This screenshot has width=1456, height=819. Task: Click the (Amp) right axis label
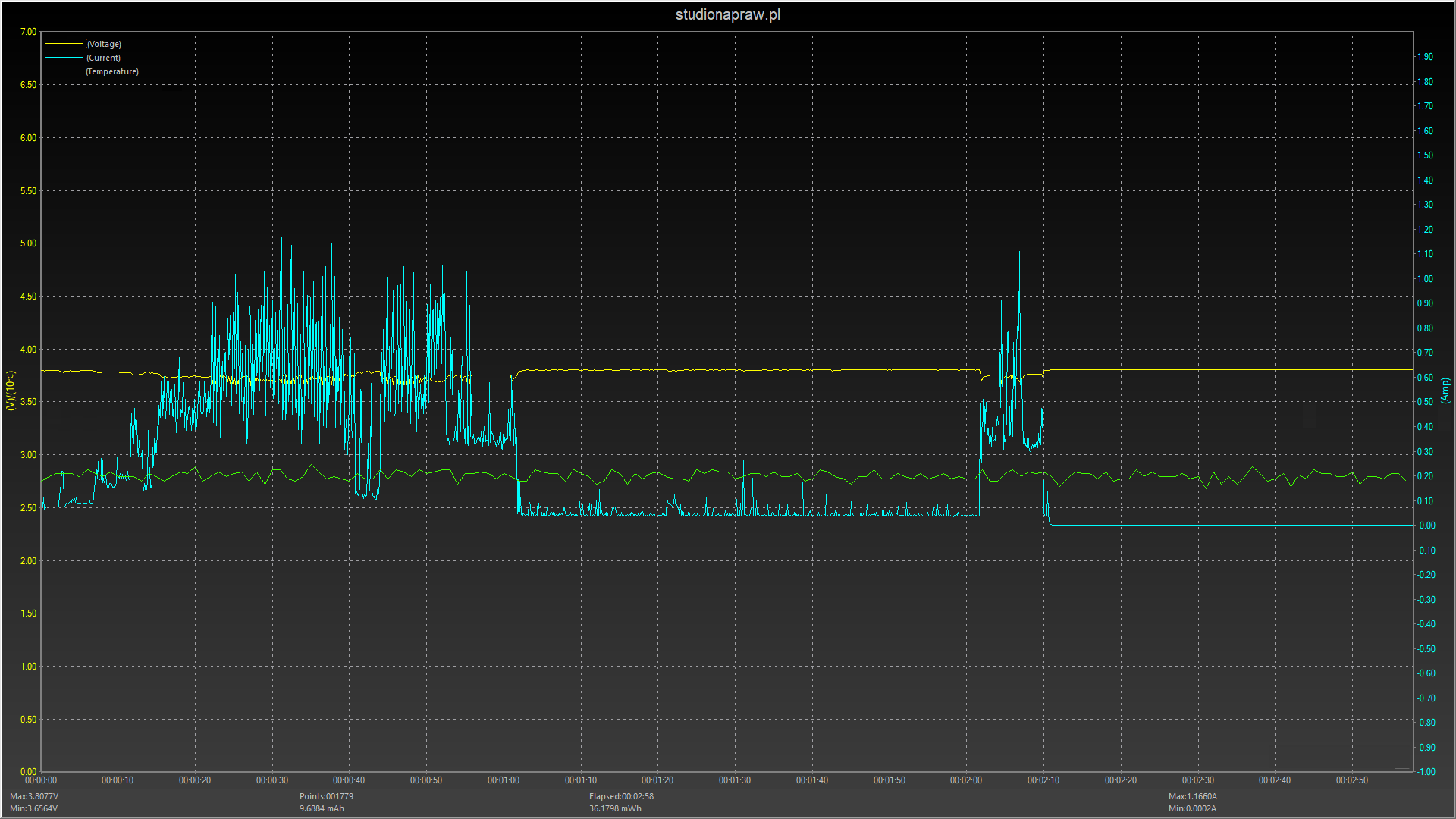[x=1445, y=391]
